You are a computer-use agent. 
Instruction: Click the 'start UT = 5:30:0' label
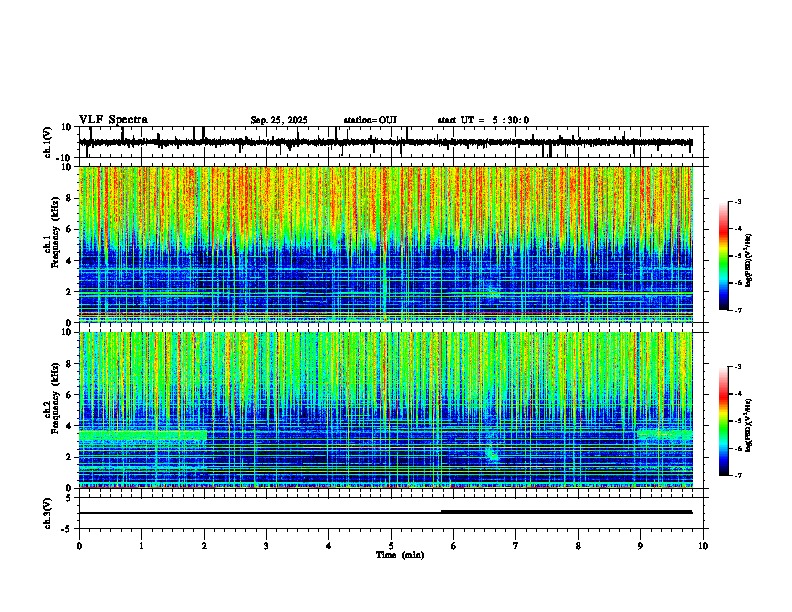[x=483, y=120]
